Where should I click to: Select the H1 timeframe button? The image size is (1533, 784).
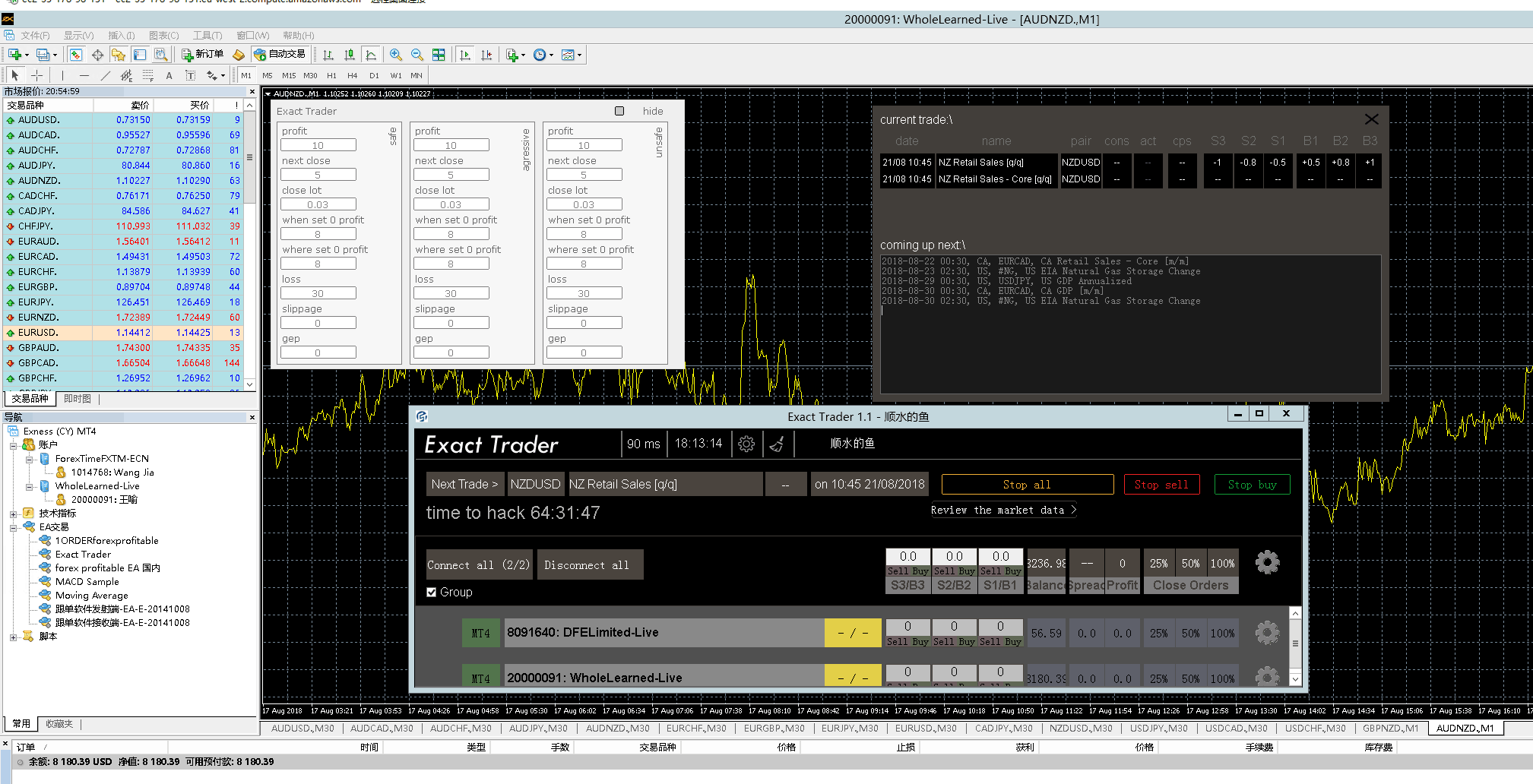[x=331, y=75]
